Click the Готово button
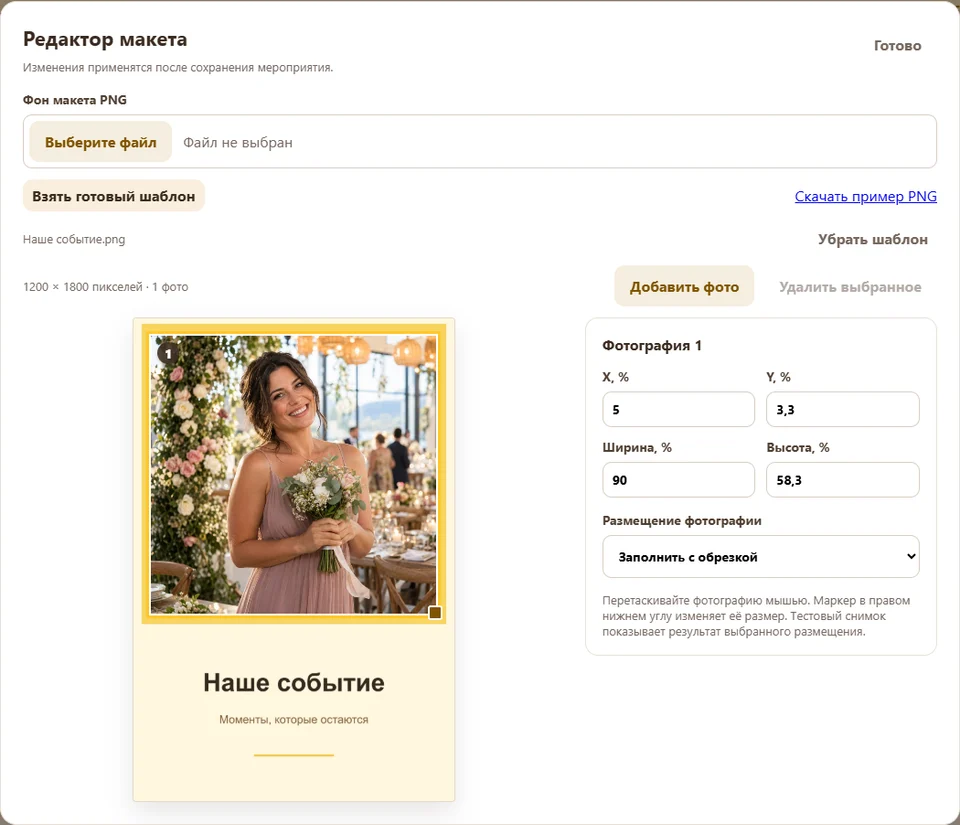This screenshot has height=825, width=960. coord(897,46)
